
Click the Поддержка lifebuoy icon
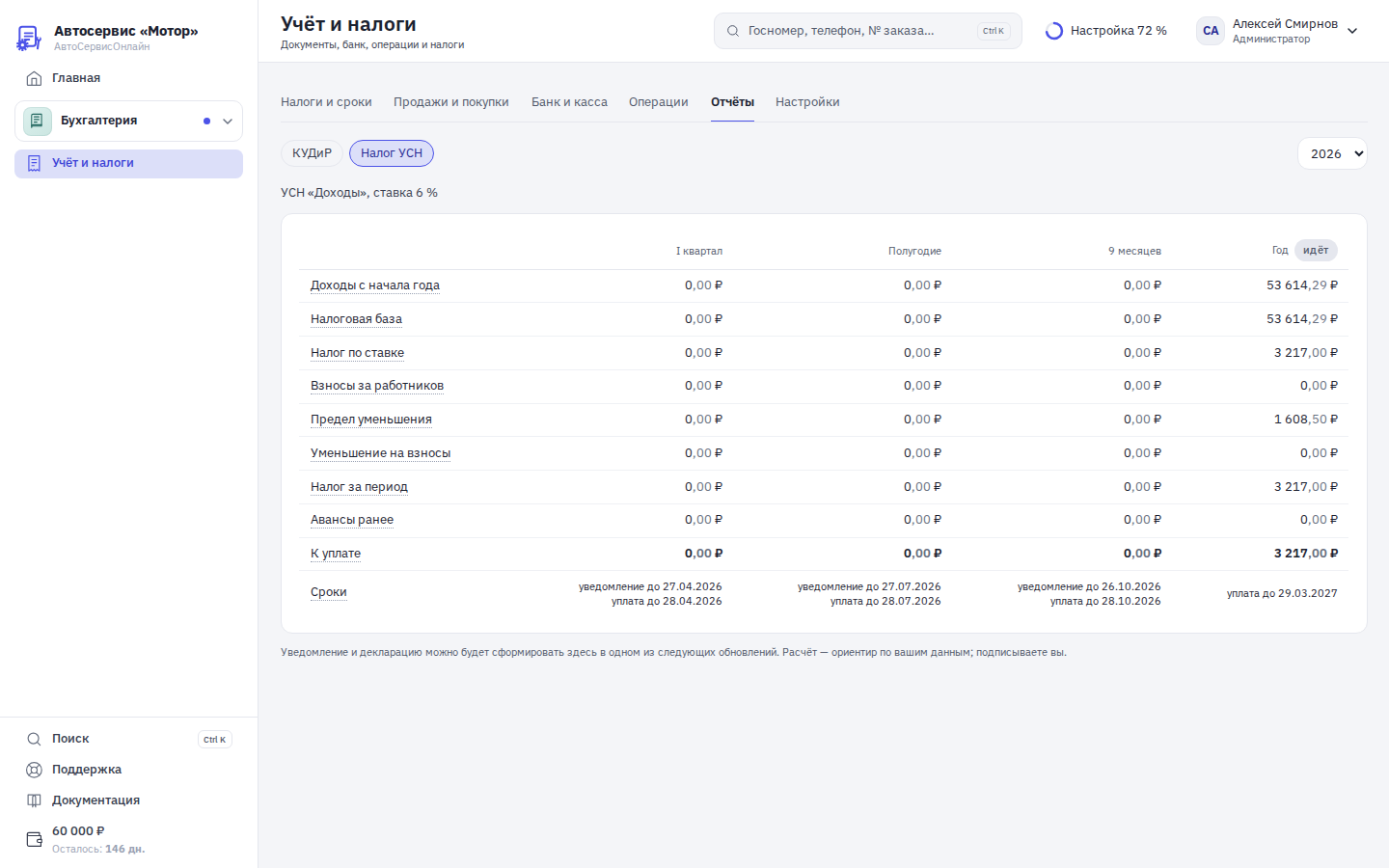pyautogui.click(x=34, y=770)
